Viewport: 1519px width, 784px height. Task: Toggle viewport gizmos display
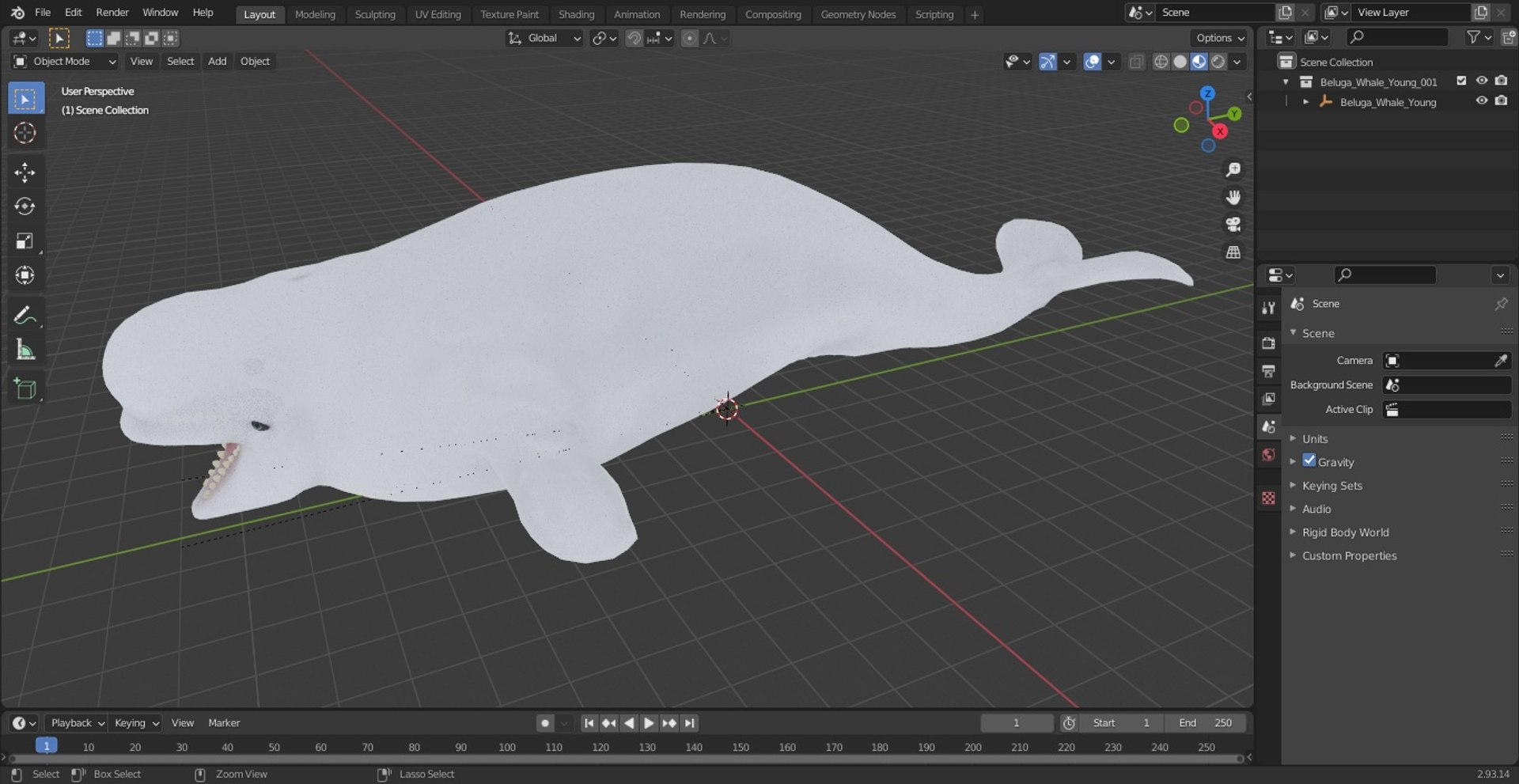(1047, 62)
